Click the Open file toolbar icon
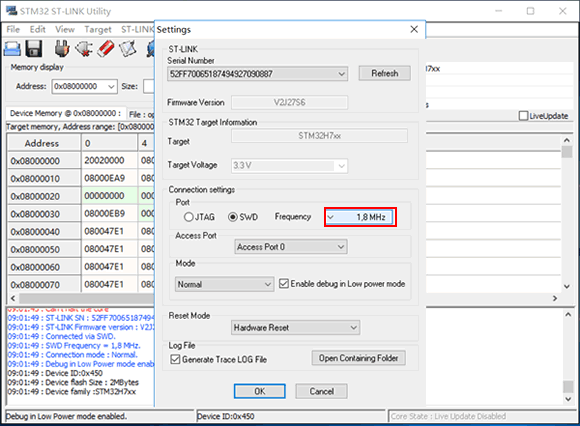The image size is (580, 426). [x=12, y=48]
